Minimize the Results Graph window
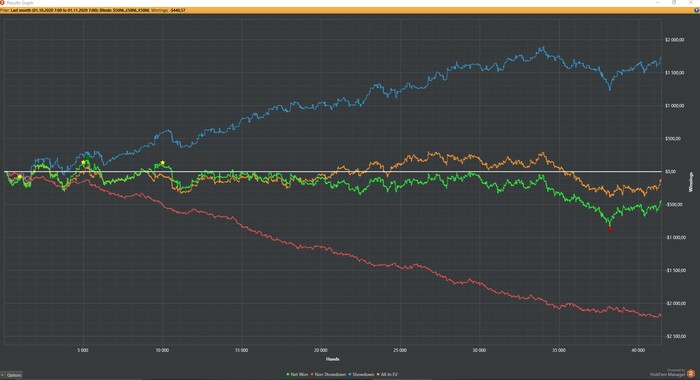The image size is (700, 380). (x=658, y=3)
